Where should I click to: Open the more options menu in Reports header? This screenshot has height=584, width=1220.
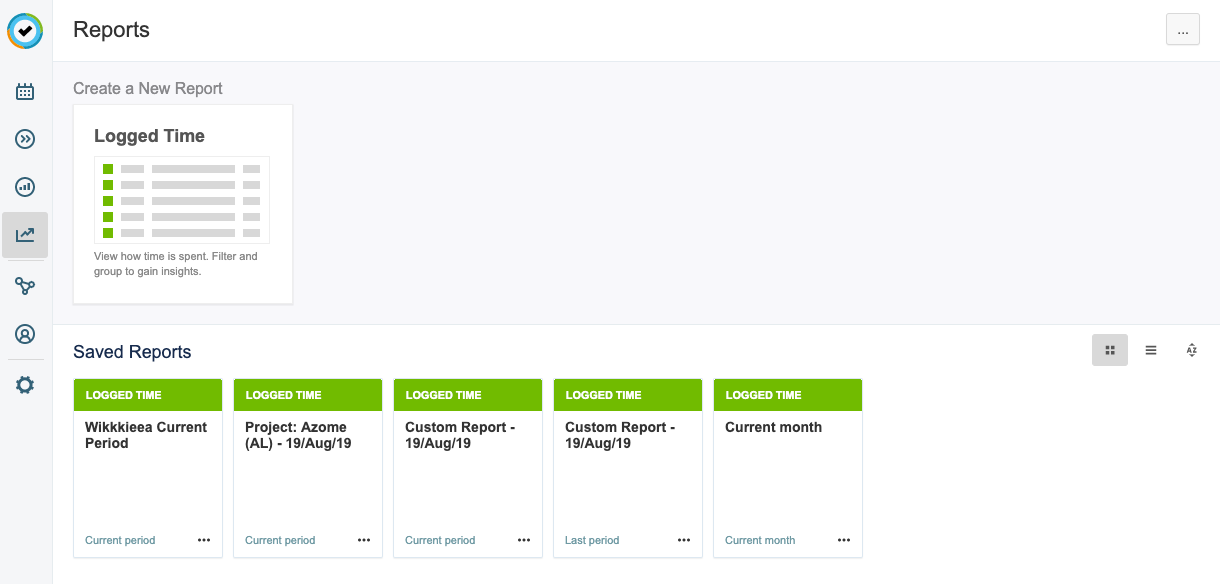[1182, 31]
